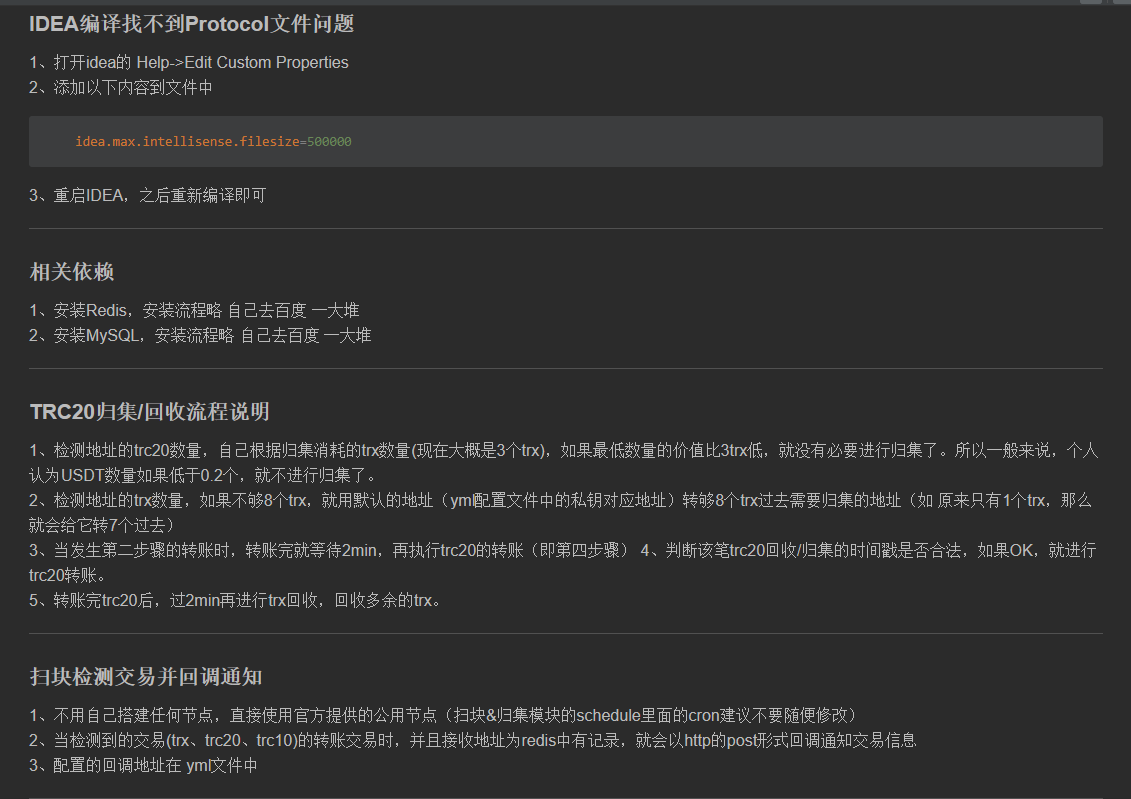Click the 相关依赖 section heading

click(70, 271)
